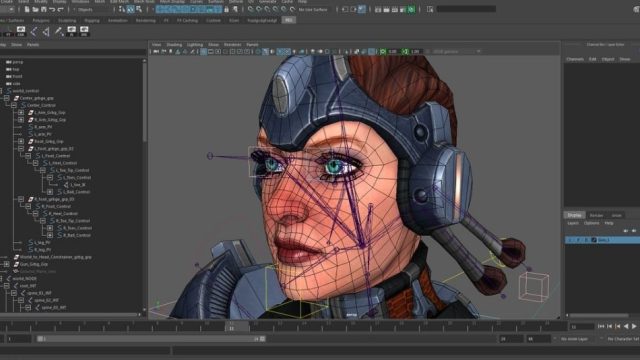Click the green IPR render icon
The height and width of the screenshot is (360, 640).
(x=411, y=9)
